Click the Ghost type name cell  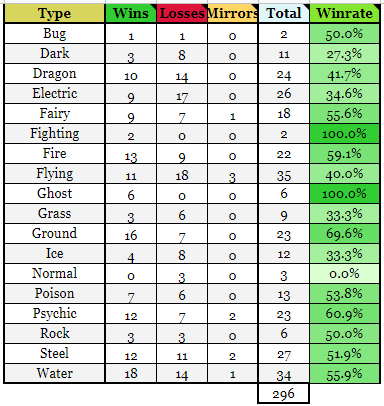click(55, 194)
